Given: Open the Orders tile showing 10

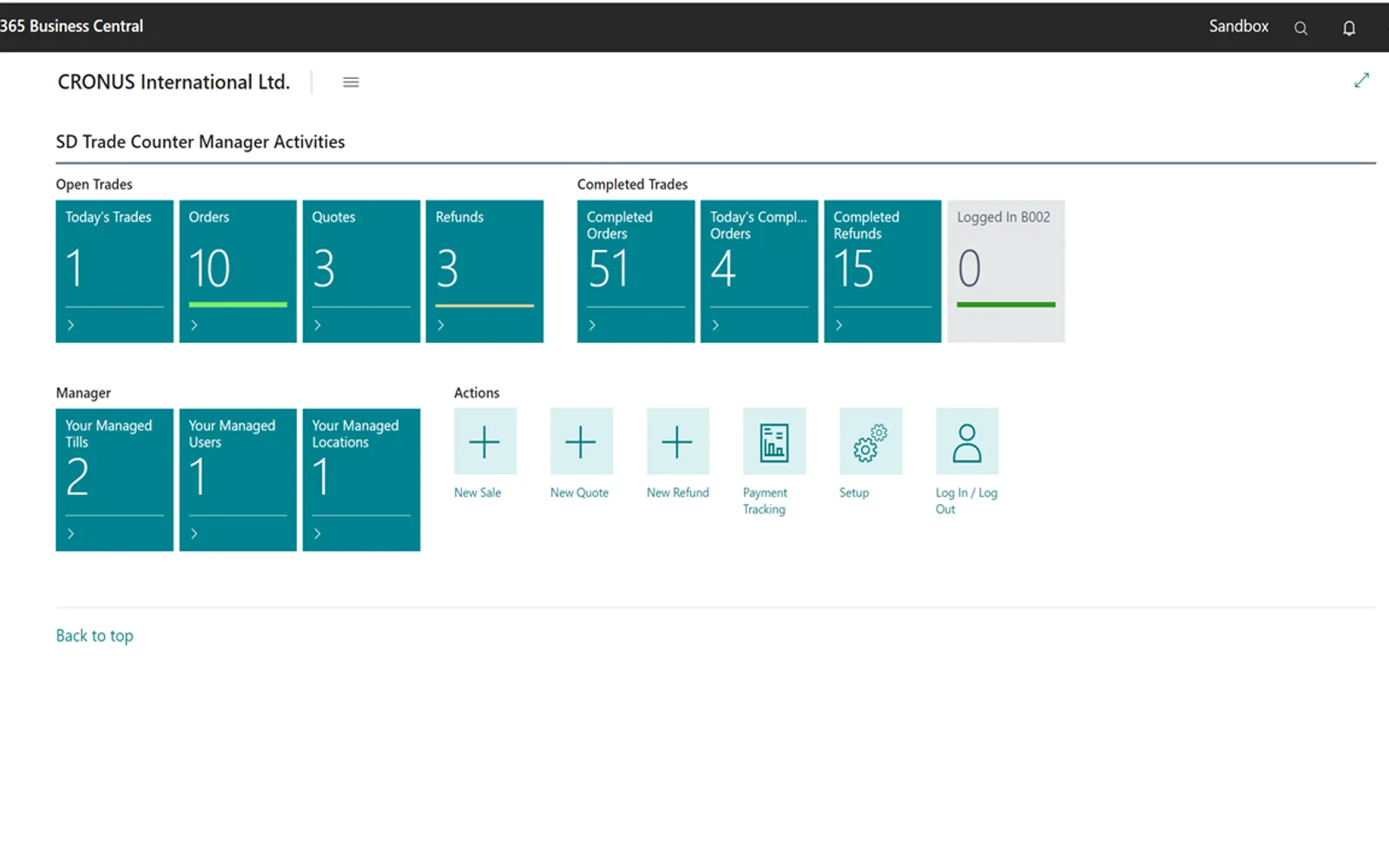Looking at the screenshot, I should pyautogui.click(x=238, y=271).
